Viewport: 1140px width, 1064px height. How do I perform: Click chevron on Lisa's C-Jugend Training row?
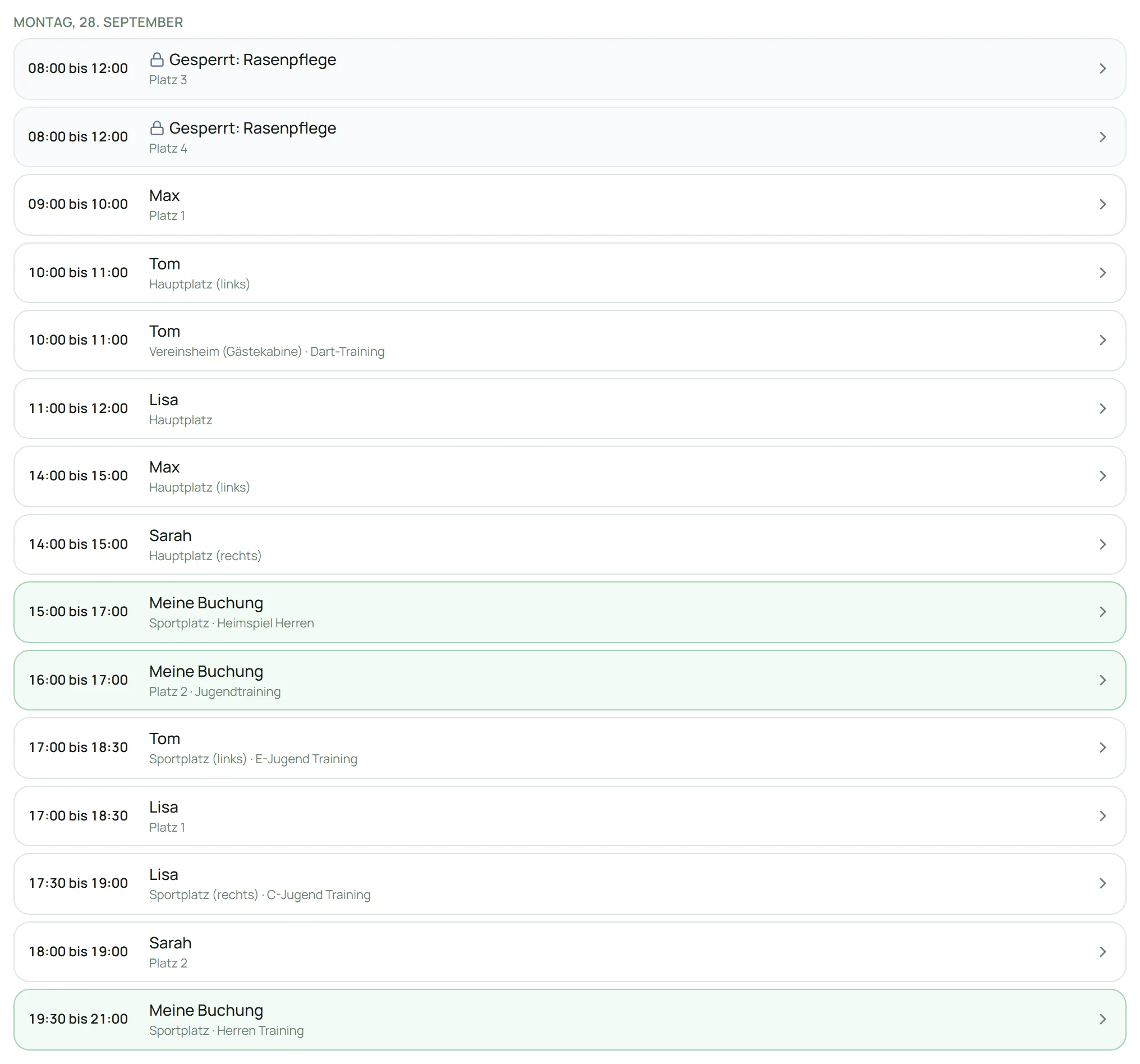(x=1102, y=883)
